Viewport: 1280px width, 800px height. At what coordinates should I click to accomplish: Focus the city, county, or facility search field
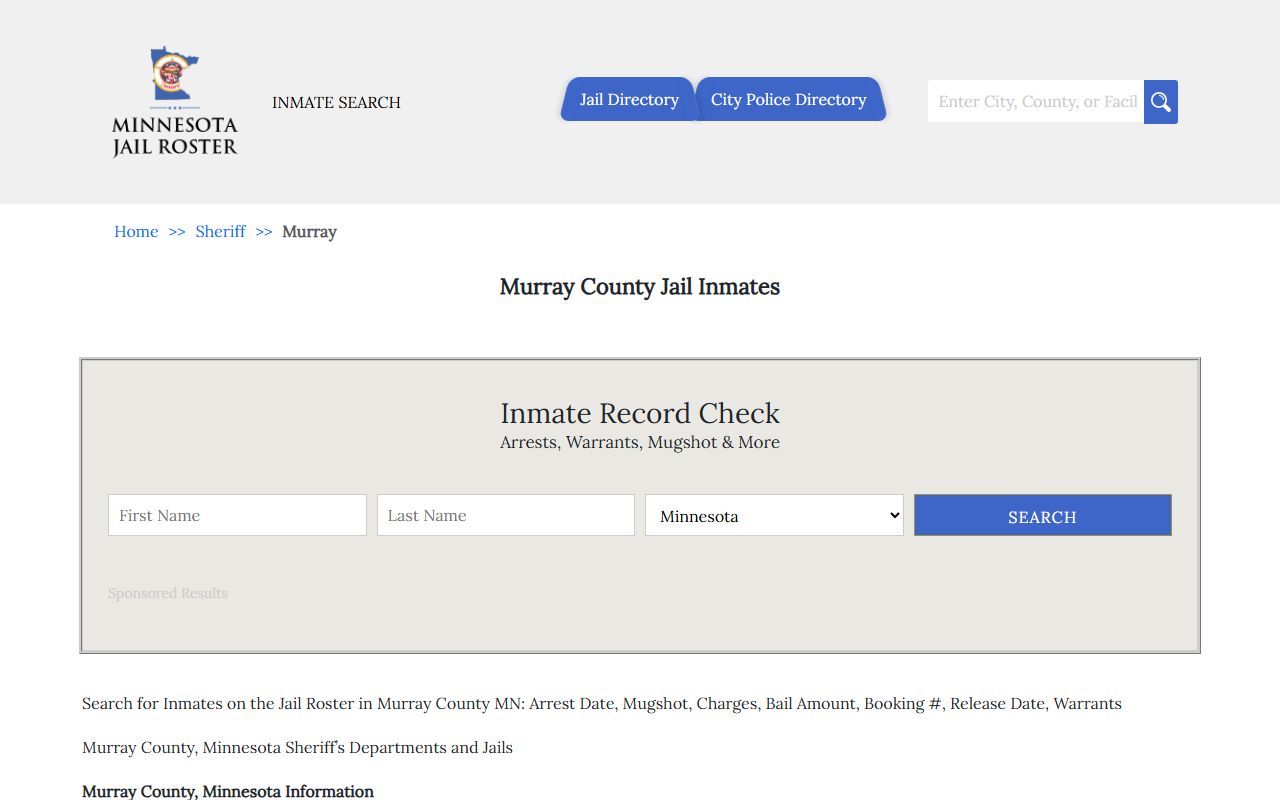[x=1036, y=102]
